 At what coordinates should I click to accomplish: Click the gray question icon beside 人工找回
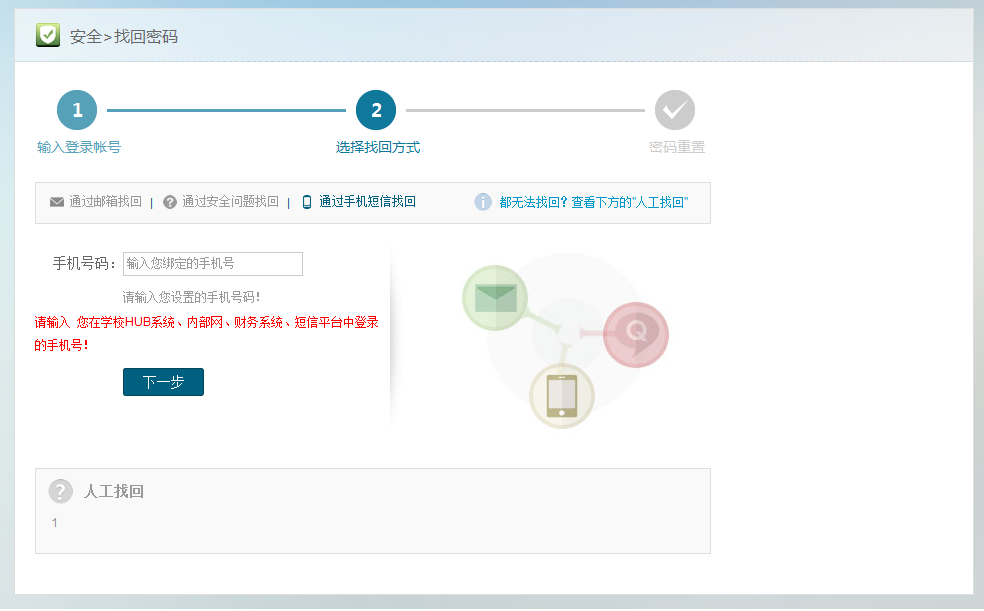click(61, 491)
